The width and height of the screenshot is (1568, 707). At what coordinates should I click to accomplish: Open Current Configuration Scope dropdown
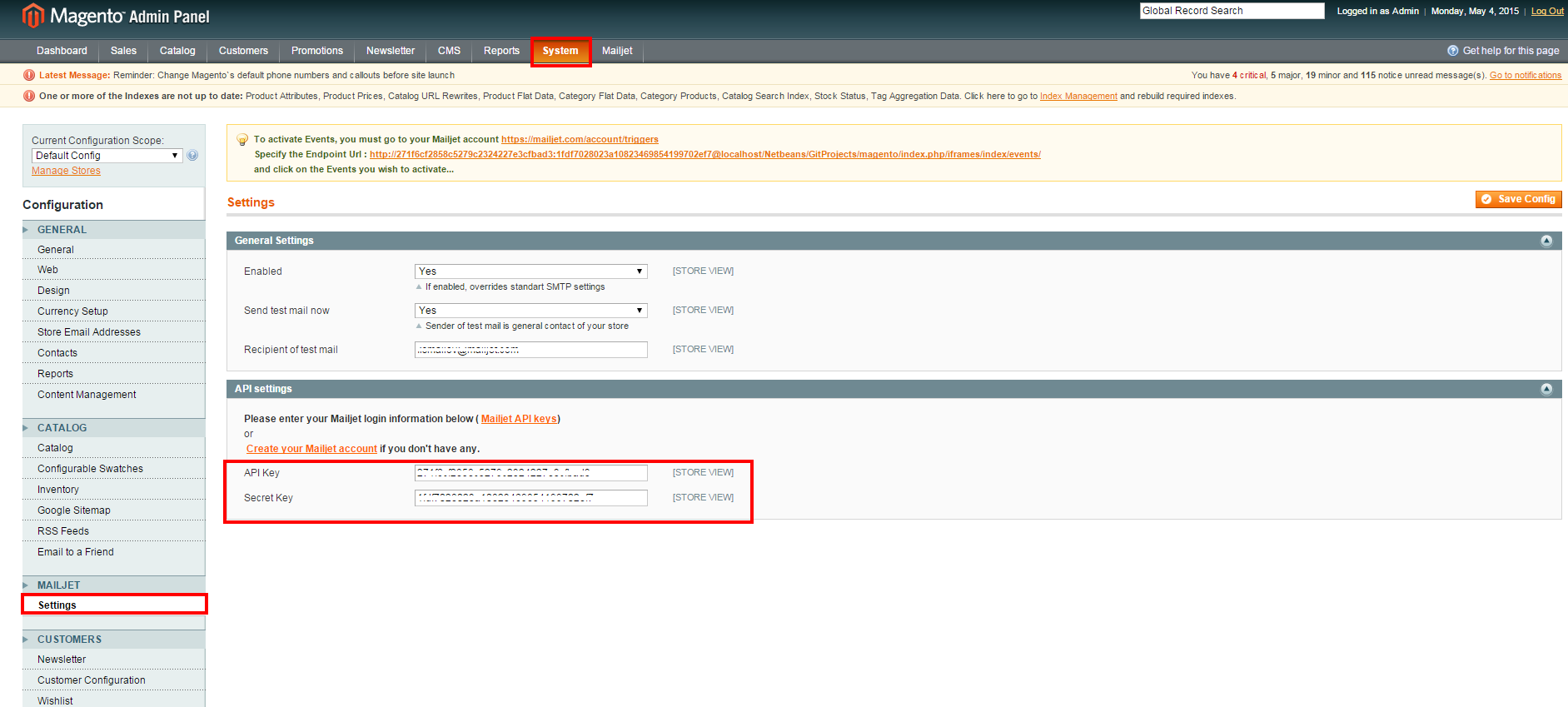click(x=107, y=156)
